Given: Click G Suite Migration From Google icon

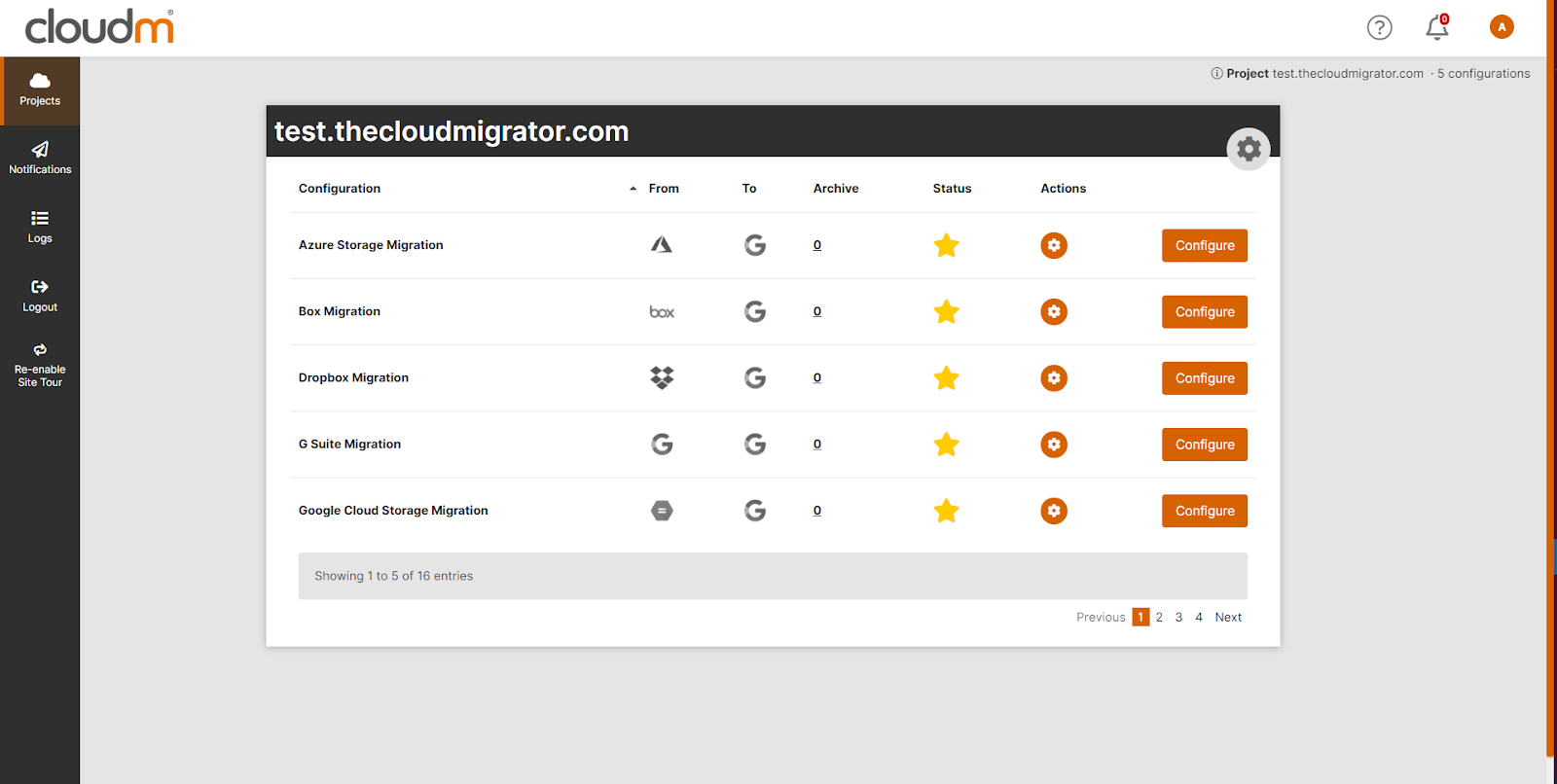Looking at the screenshot, I should pyautogui.click(x=662, y=445).
